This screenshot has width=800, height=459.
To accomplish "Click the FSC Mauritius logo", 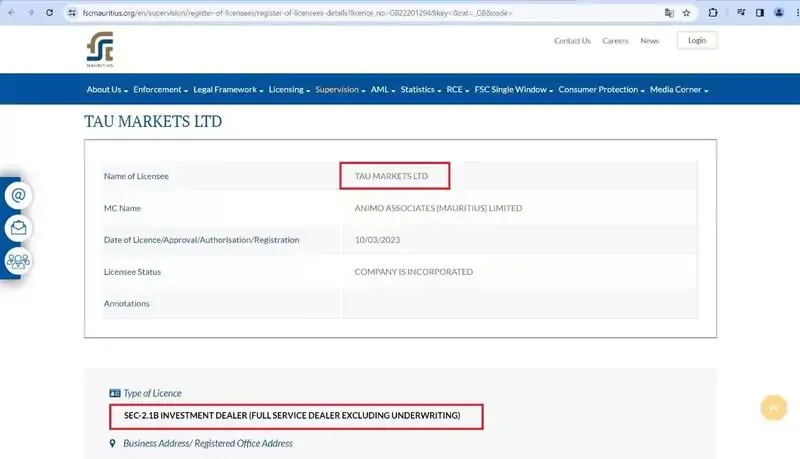I will (x=100, y=49).
